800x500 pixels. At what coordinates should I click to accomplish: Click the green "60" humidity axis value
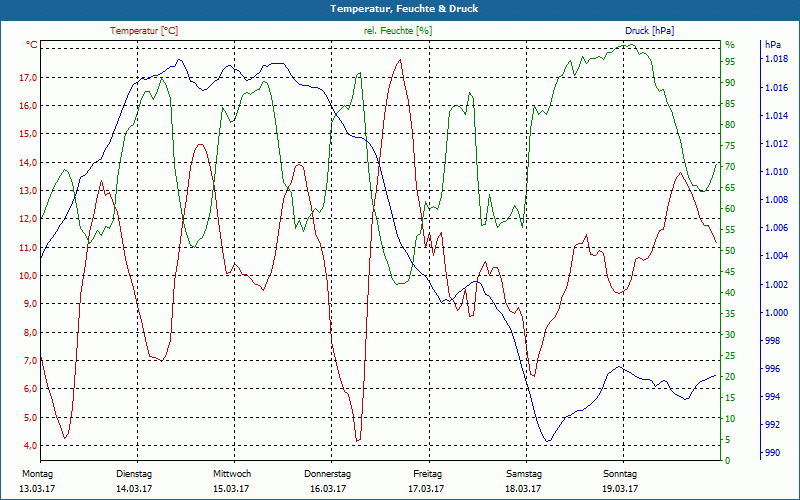pyautogui.click(x=730, y=209)
